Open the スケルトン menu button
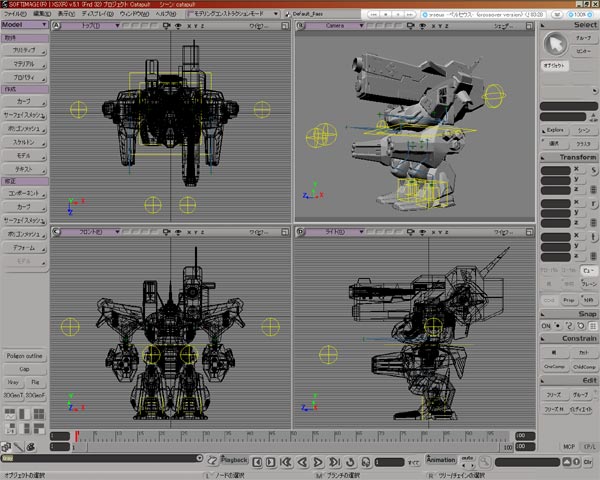600x480 pixels. tap(24, 142)
